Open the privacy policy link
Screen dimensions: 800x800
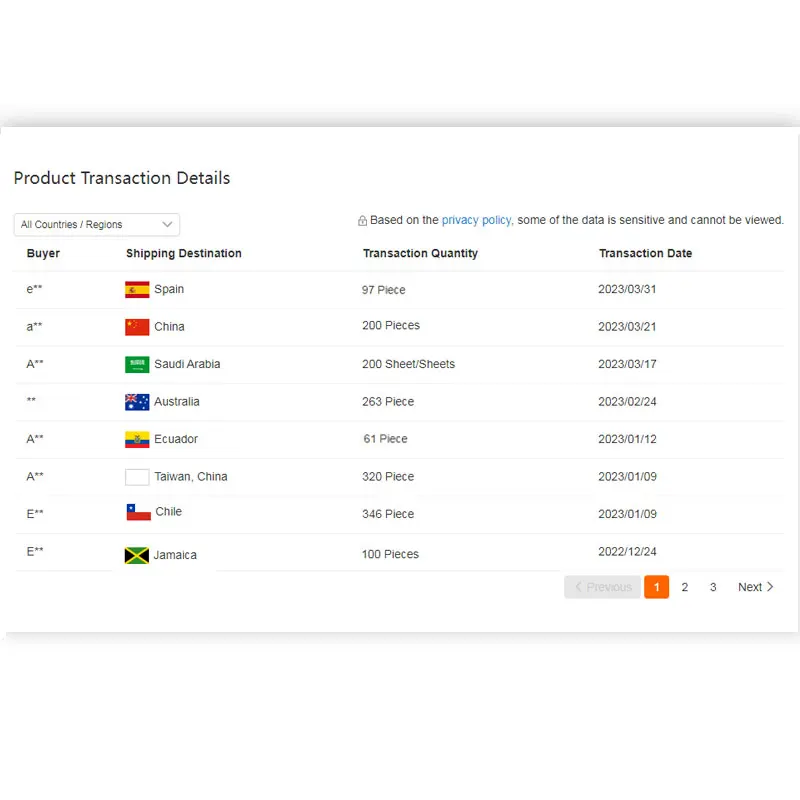coord(477,220)
